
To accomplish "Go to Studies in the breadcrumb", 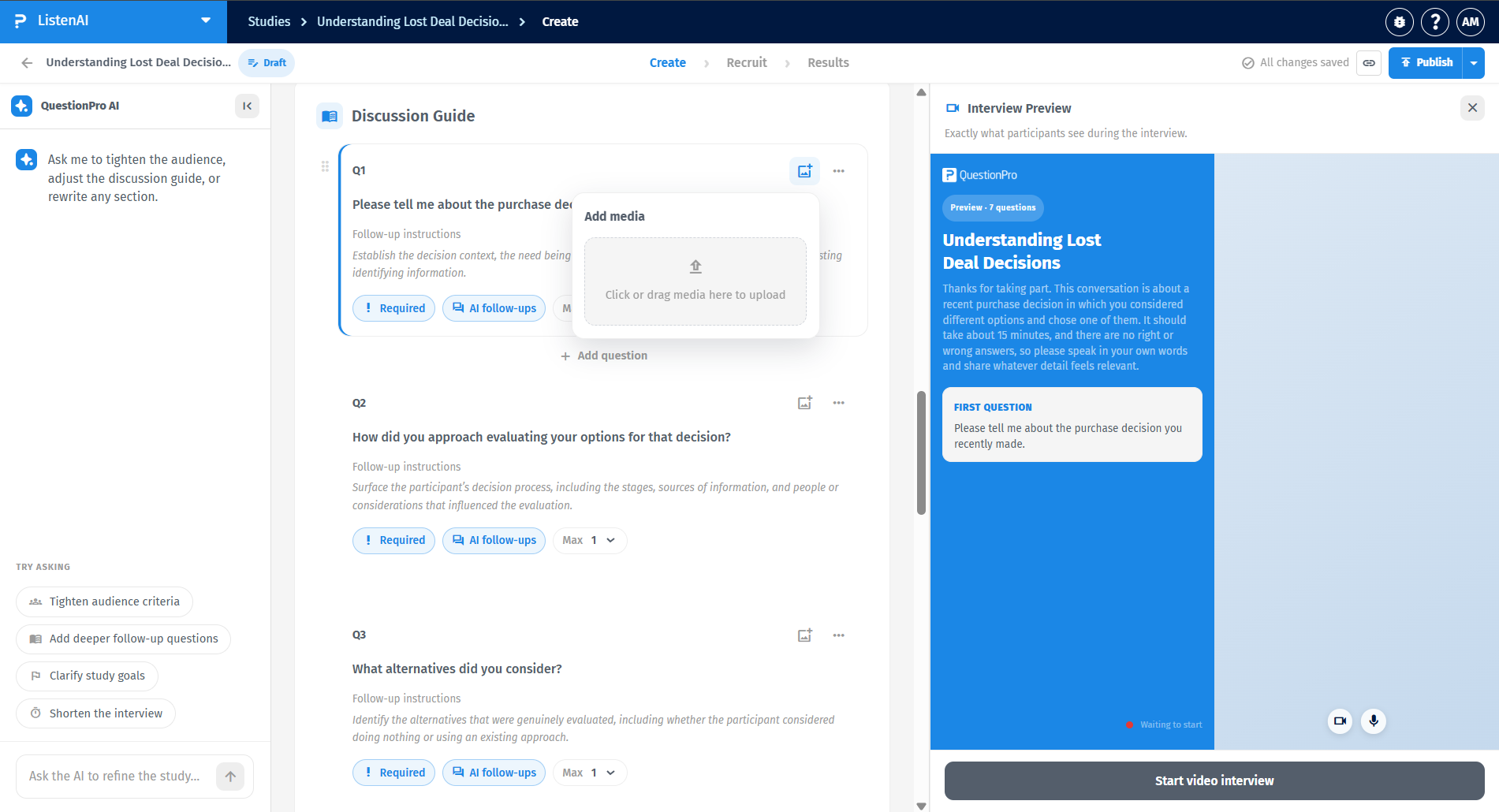I will click(x=269, y=22).
